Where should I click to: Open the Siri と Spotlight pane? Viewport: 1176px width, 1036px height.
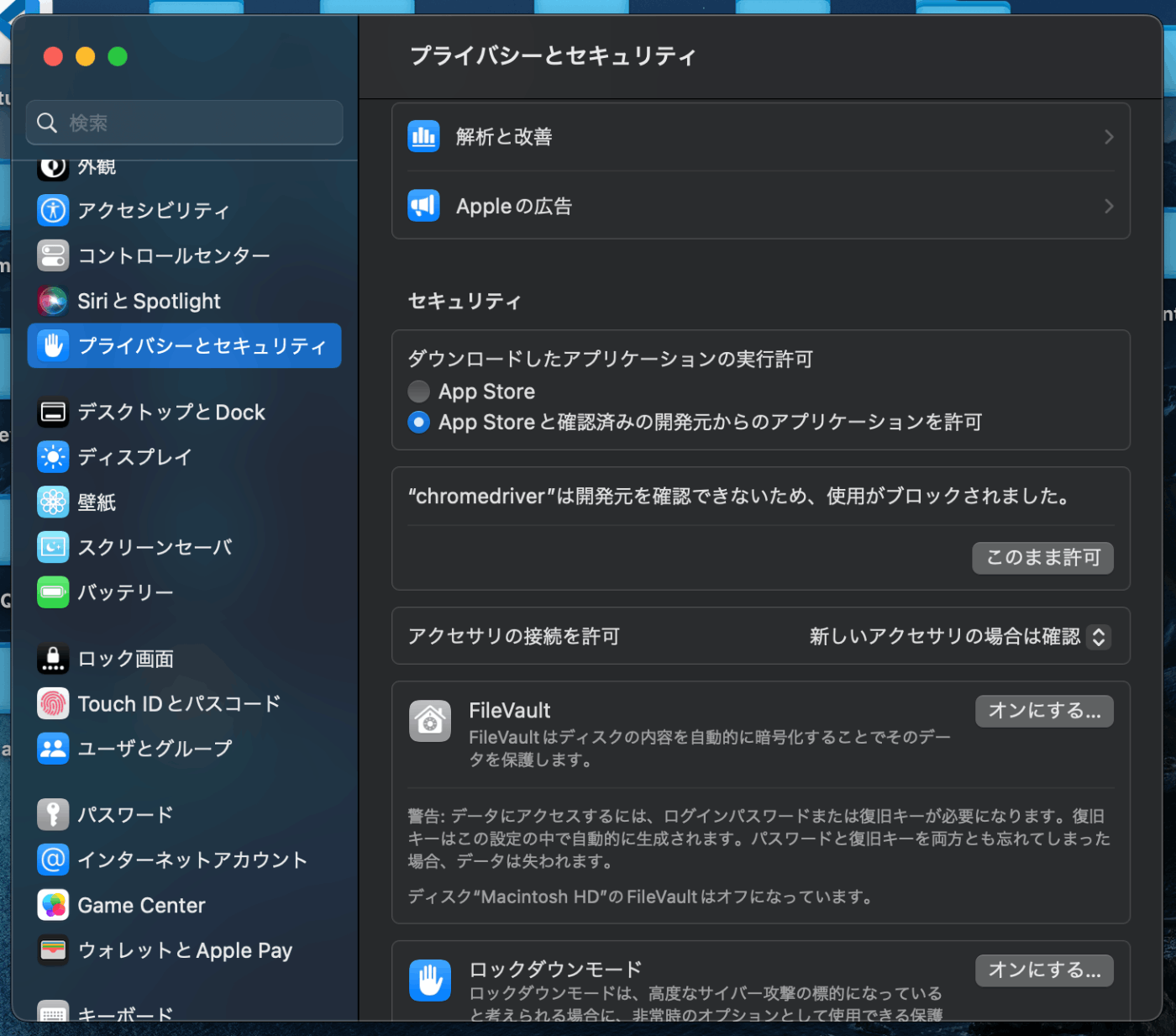pos(149,301)
